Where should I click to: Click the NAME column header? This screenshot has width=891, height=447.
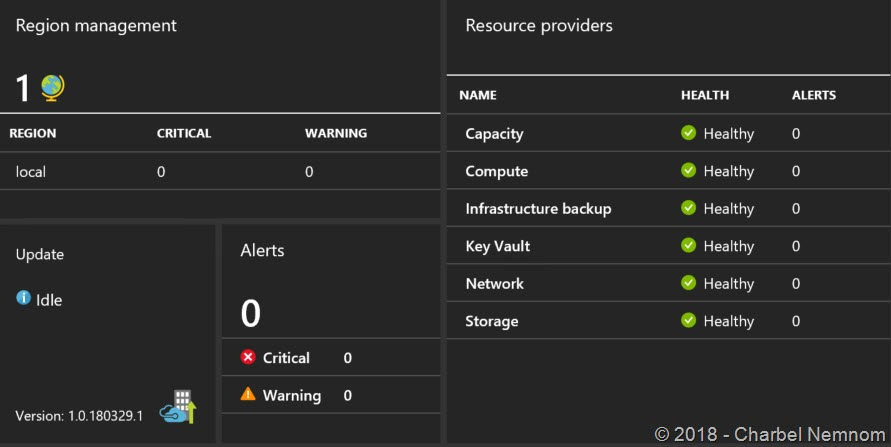click(x=478, y=95)
